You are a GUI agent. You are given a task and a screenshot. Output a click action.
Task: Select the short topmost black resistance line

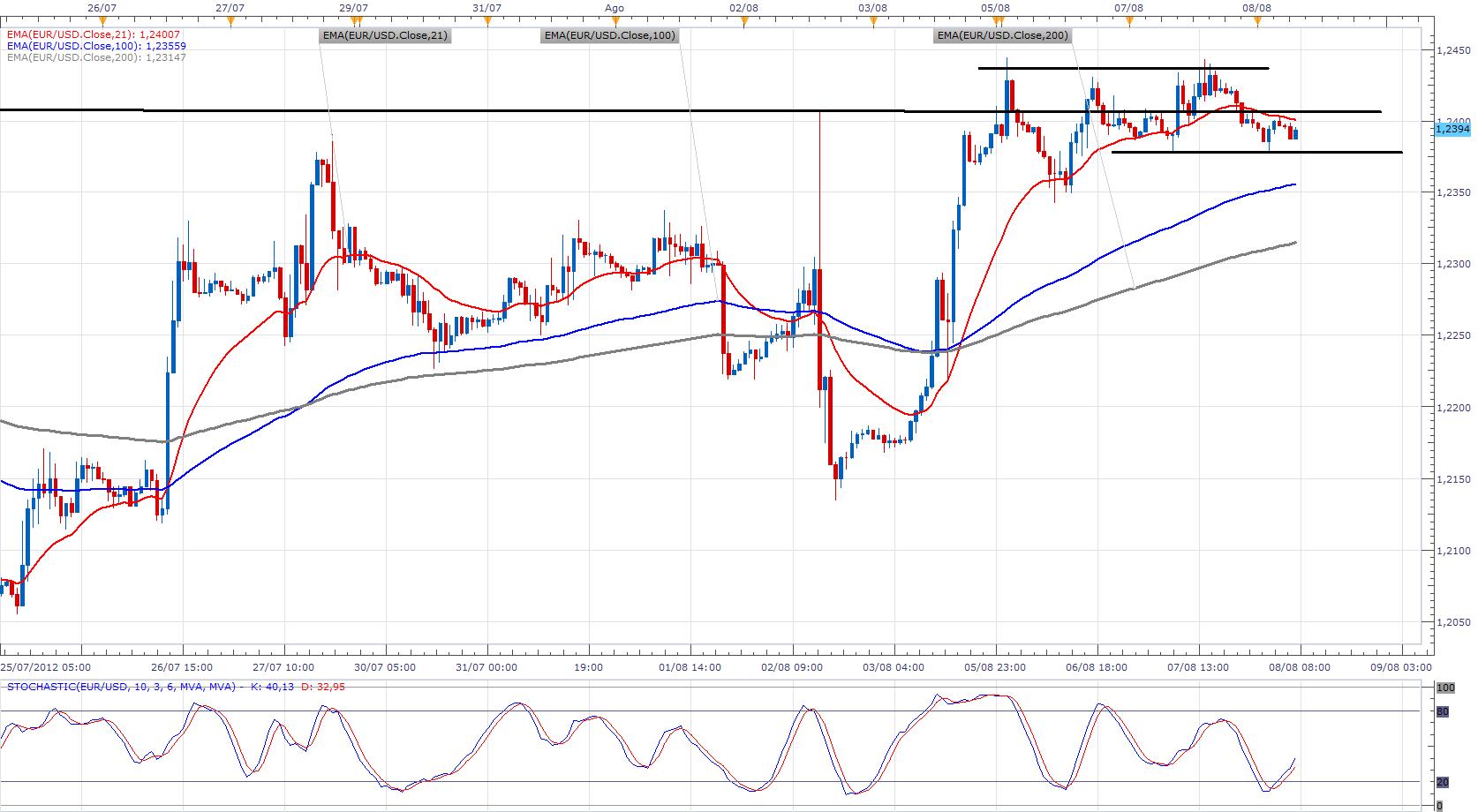tap(1123, 68)
